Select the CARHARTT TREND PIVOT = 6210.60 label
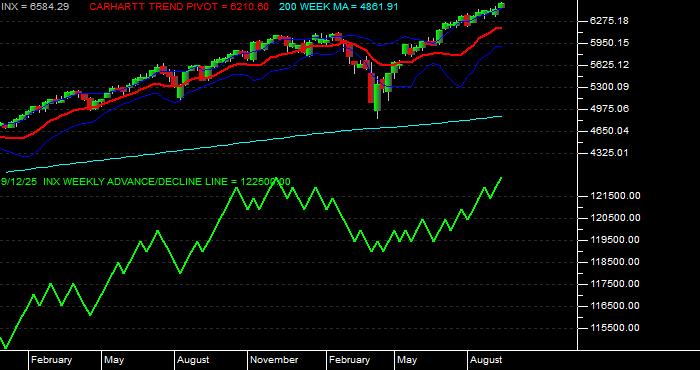 click(x=179, y=7)
